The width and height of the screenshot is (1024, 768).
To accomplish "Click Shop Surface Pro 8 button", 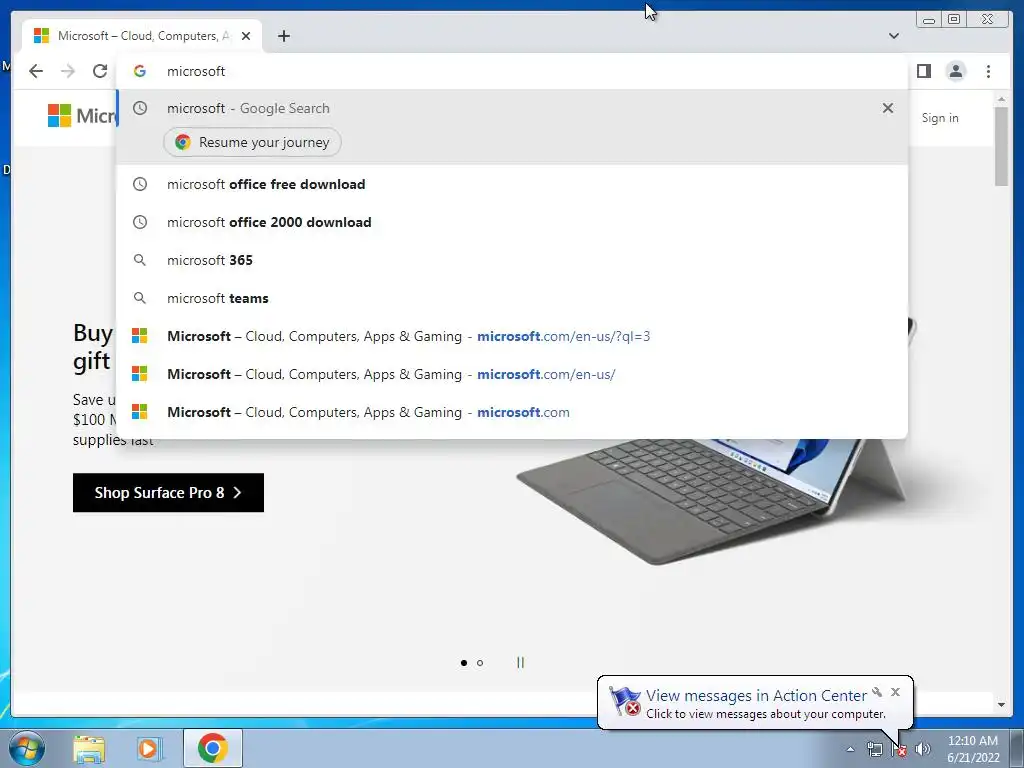I will (x=168, y=492).
